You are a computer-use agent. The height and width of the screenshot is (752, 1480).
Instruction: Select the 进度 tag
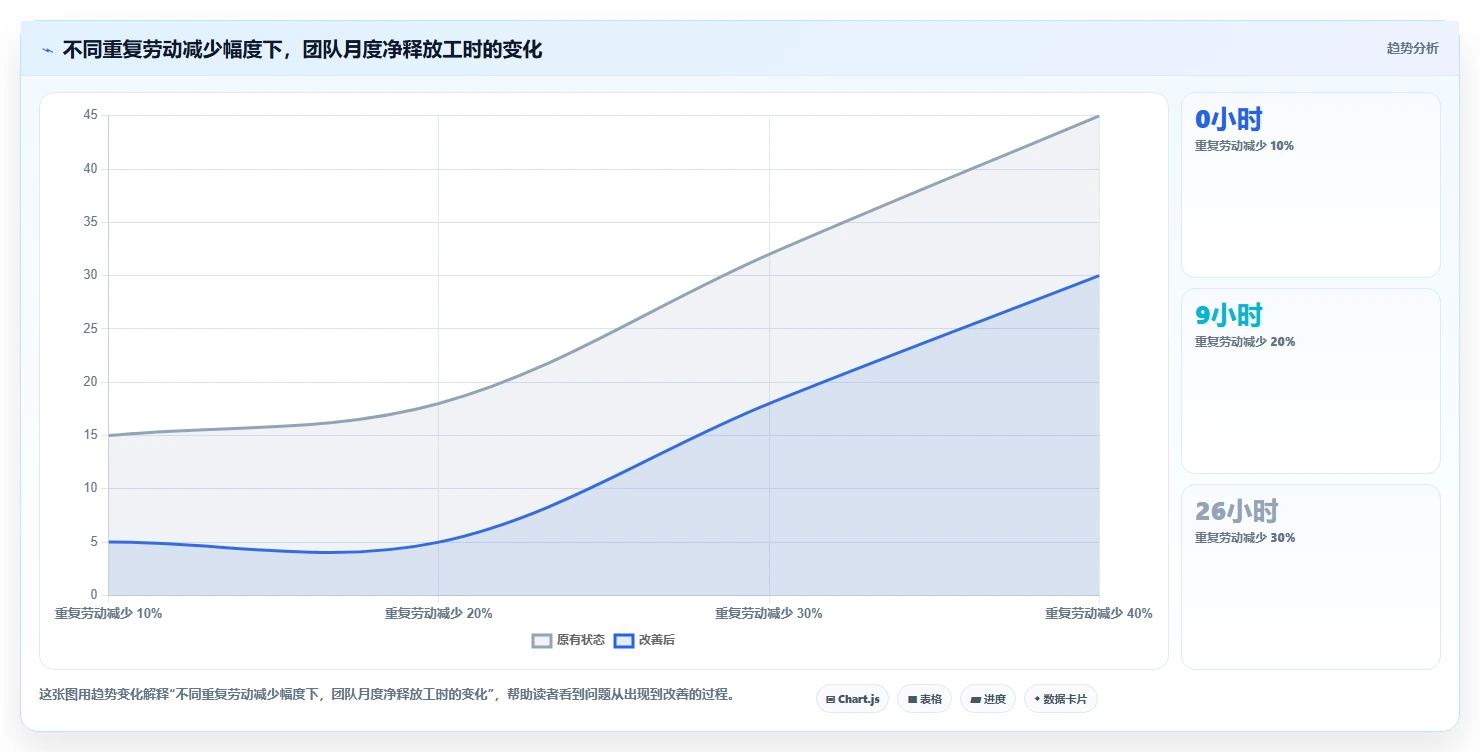point(987,699)
